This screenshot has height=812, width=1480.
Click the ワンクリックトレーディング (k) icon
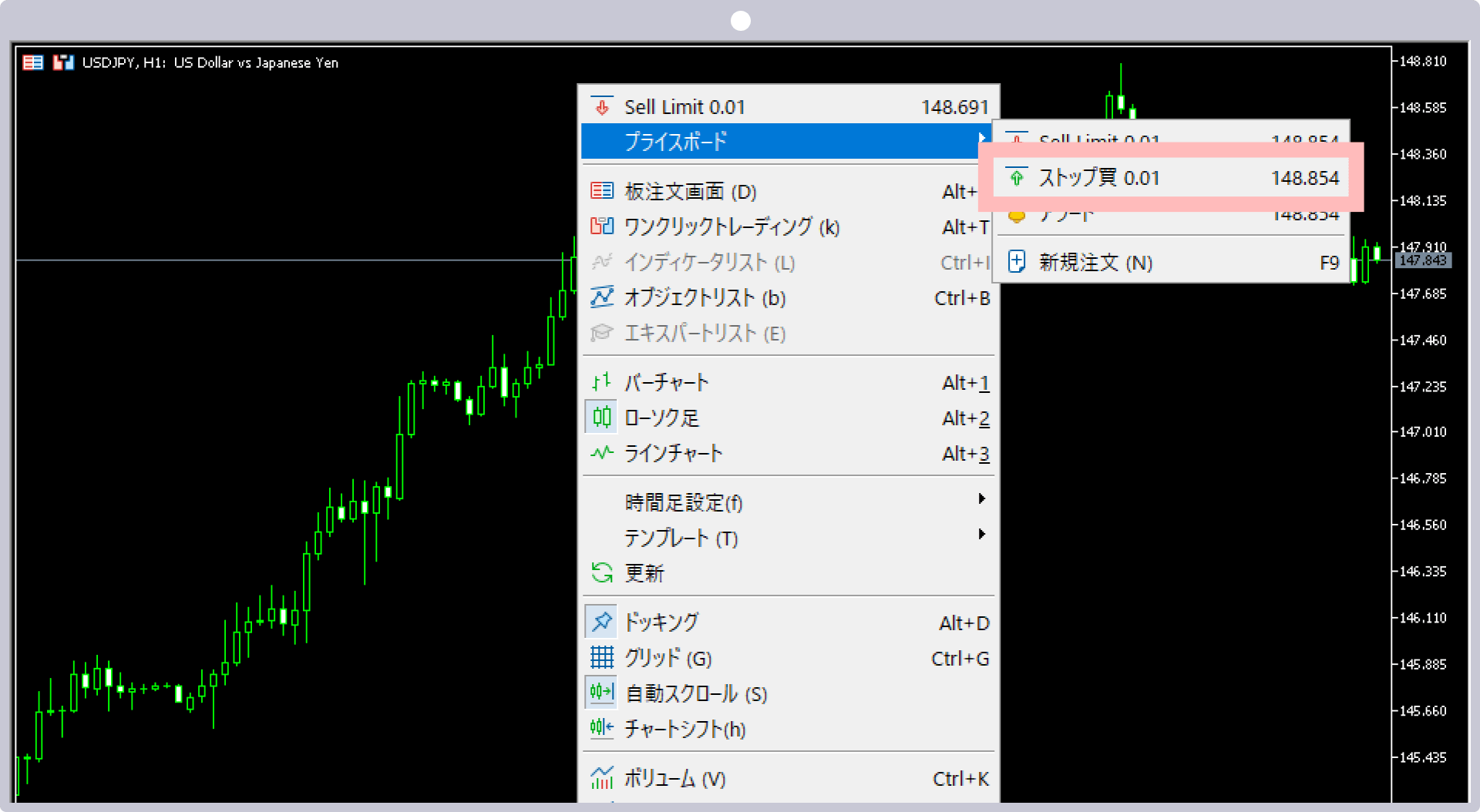click(601, 226)
